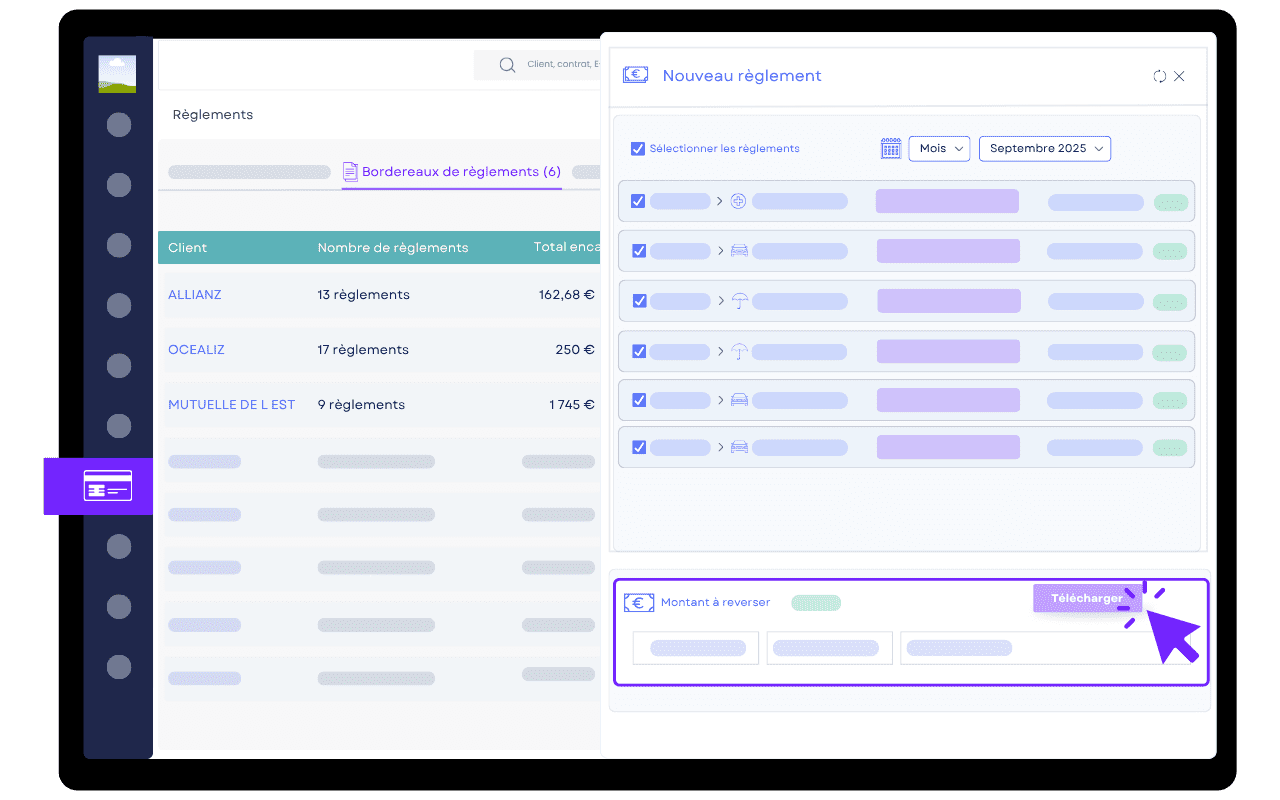The image size is (1280, 800).
Task: Click the umbrella icon in third payment row
Action: 739,301
